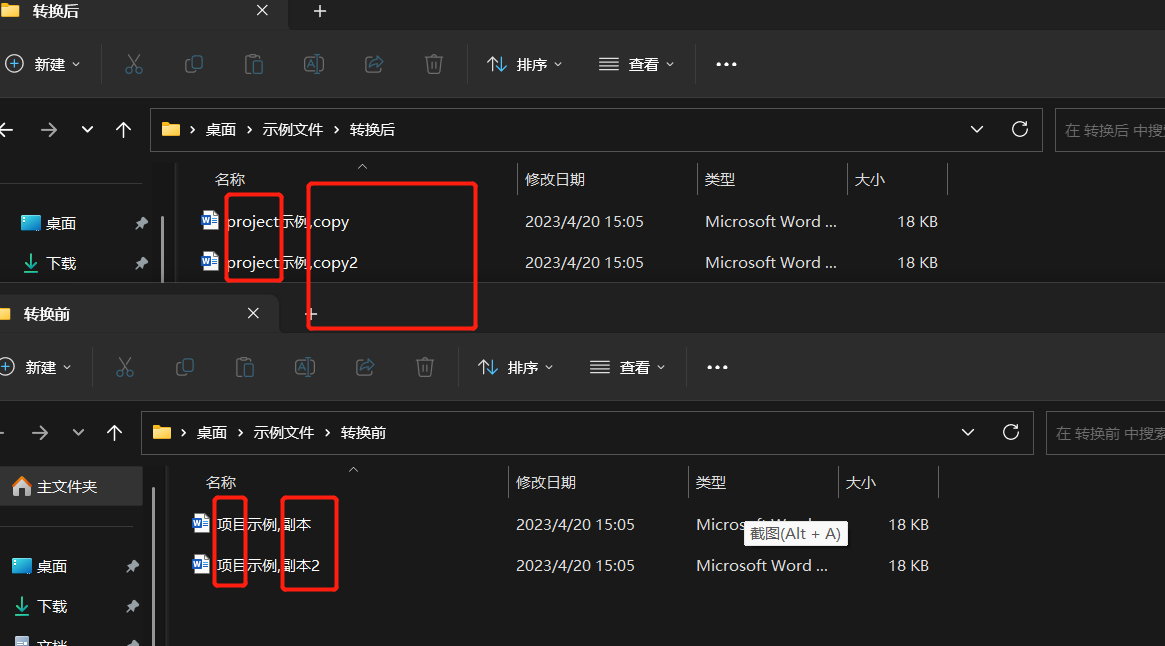Open a new tab with the plus icon
Image resolution: width=1165 pixels, height=646 pixels.
click(319, 12)
